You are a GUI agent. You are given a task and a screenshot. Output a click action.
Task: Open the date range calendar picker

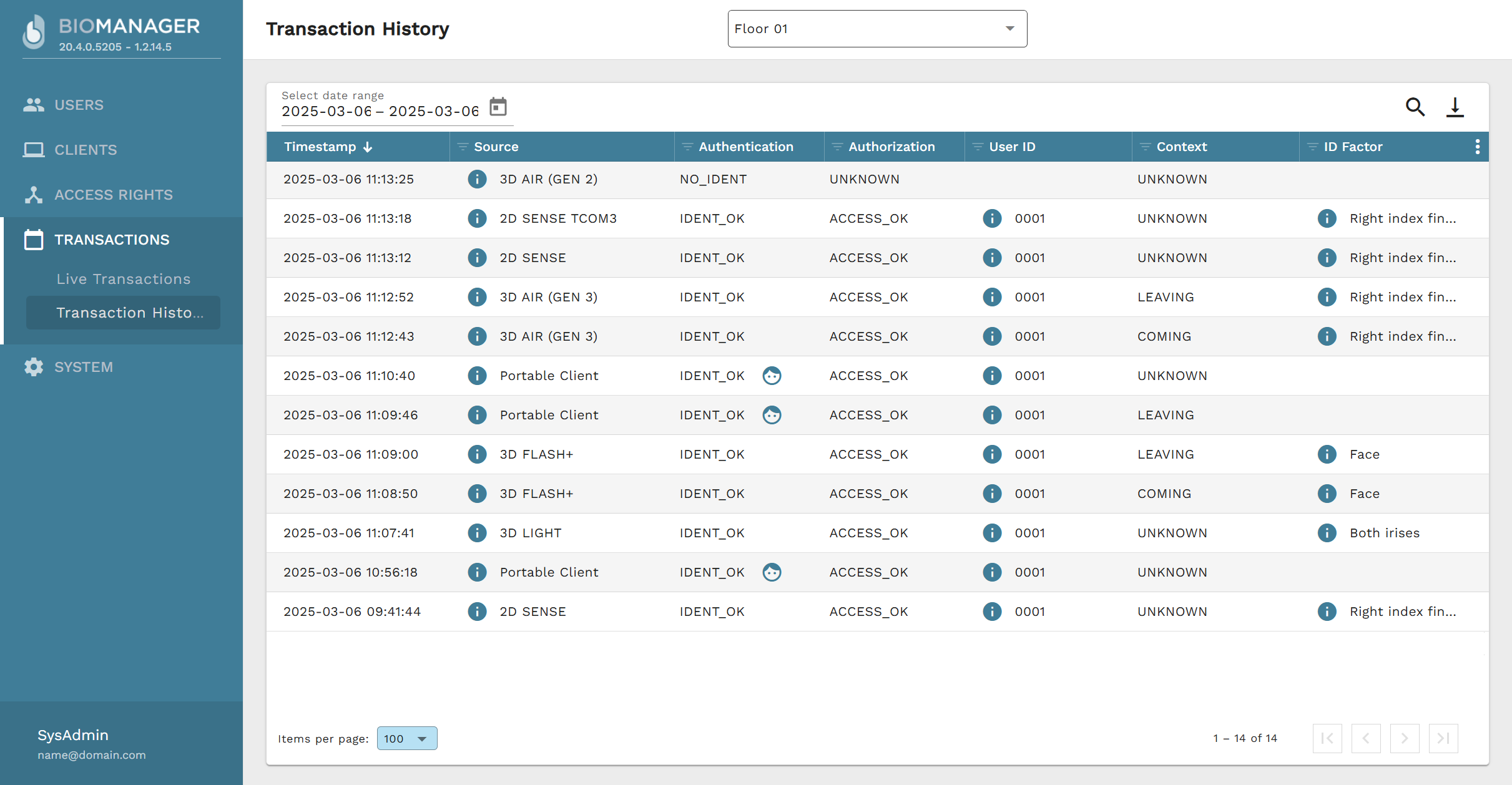[498, 107]
